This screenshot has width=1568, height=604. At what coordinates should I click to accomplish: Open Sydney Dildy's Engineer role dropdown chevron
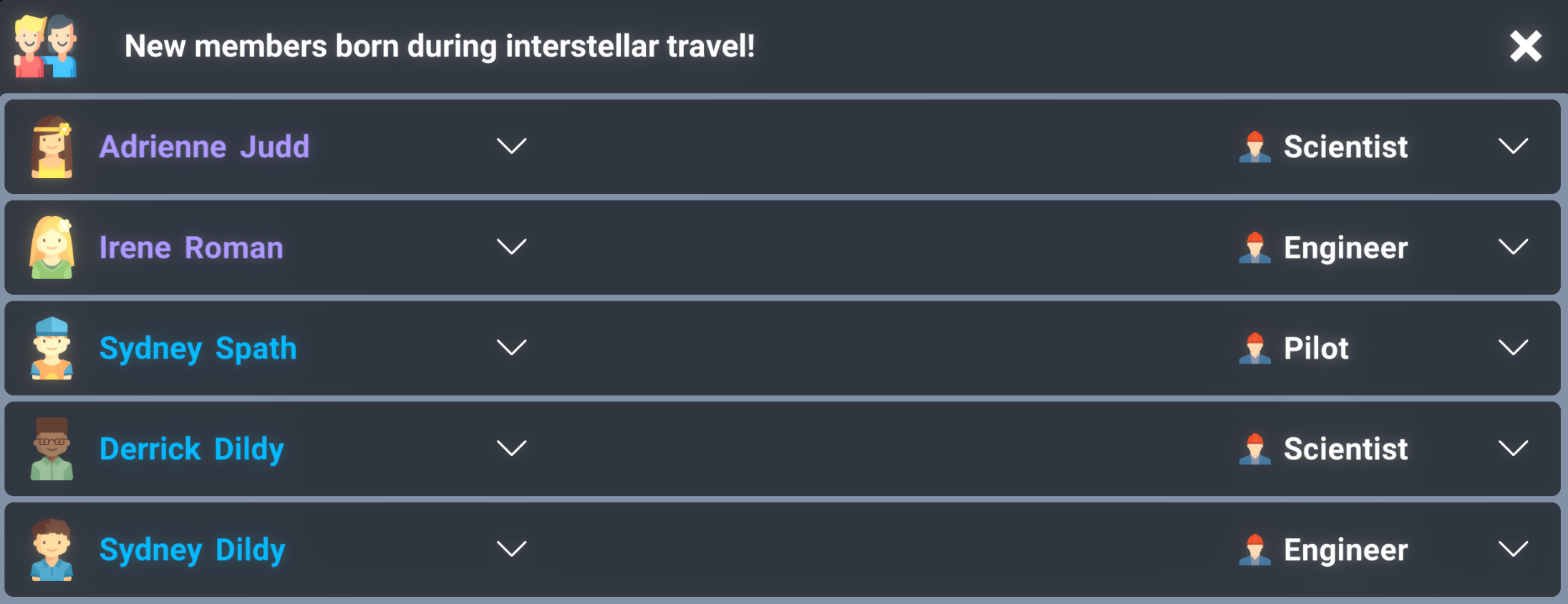click(x=1513, y=550)
